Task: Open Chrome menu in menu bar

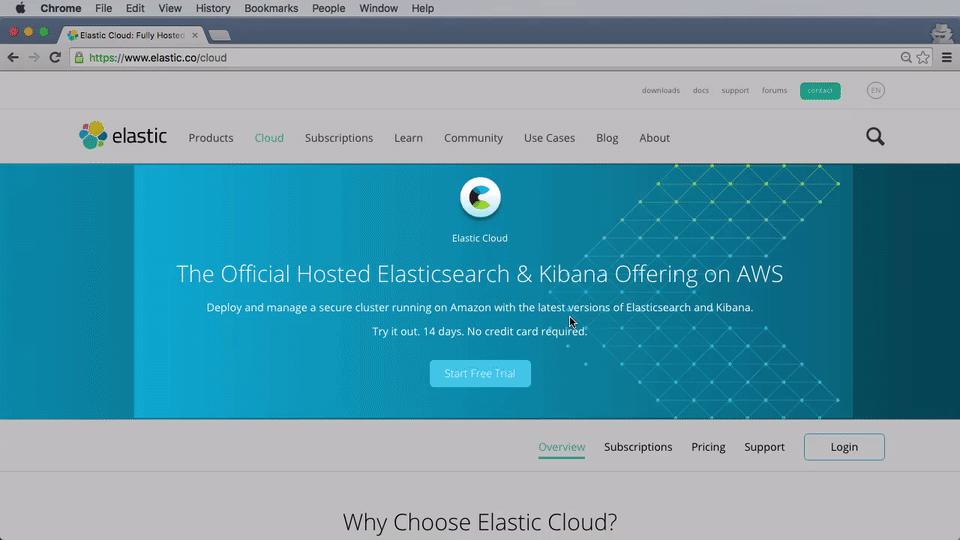Action: 61,8
